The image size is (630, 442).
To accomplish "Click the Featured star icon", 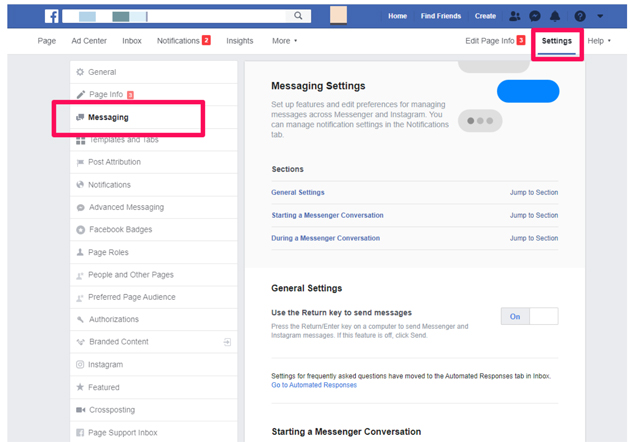I will click(x=80, y=387).
